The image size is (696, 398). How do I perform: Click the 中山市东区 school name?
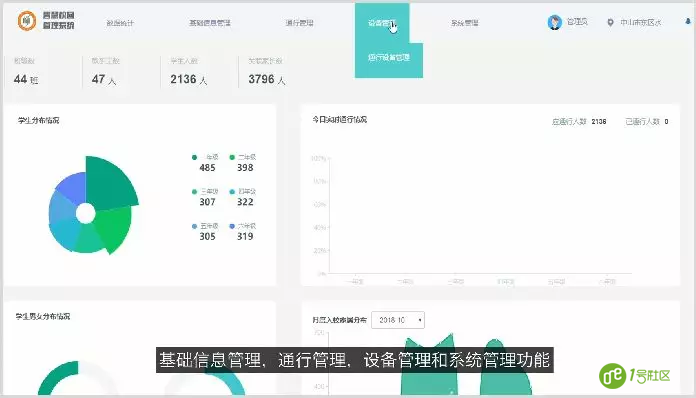click(x=641, y=23)
